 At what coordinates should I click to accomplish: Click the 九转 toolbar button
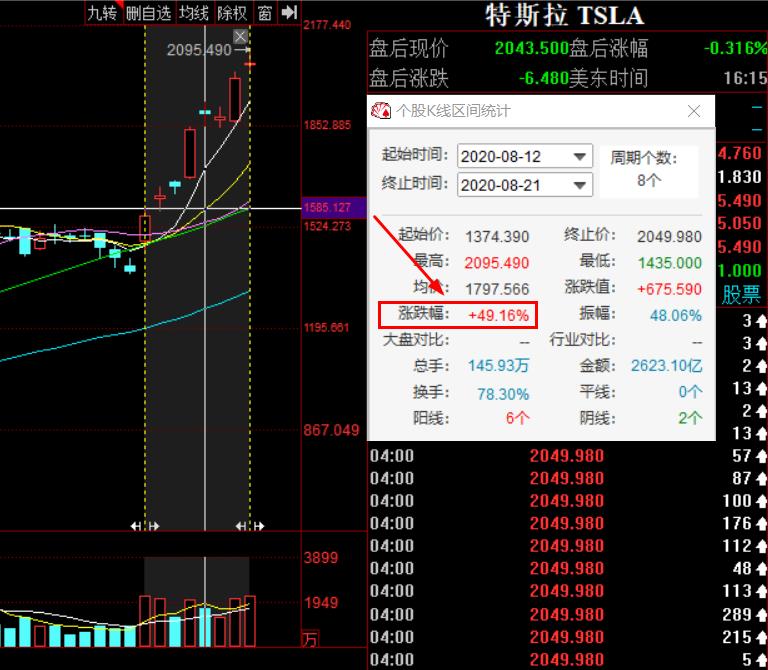tap(102, 13)
